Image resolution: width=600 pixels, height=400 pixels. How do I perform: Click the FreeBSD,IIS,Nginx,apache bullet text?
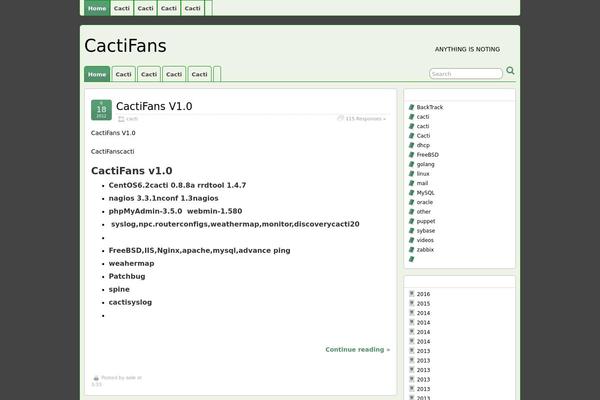coord(199,250)
